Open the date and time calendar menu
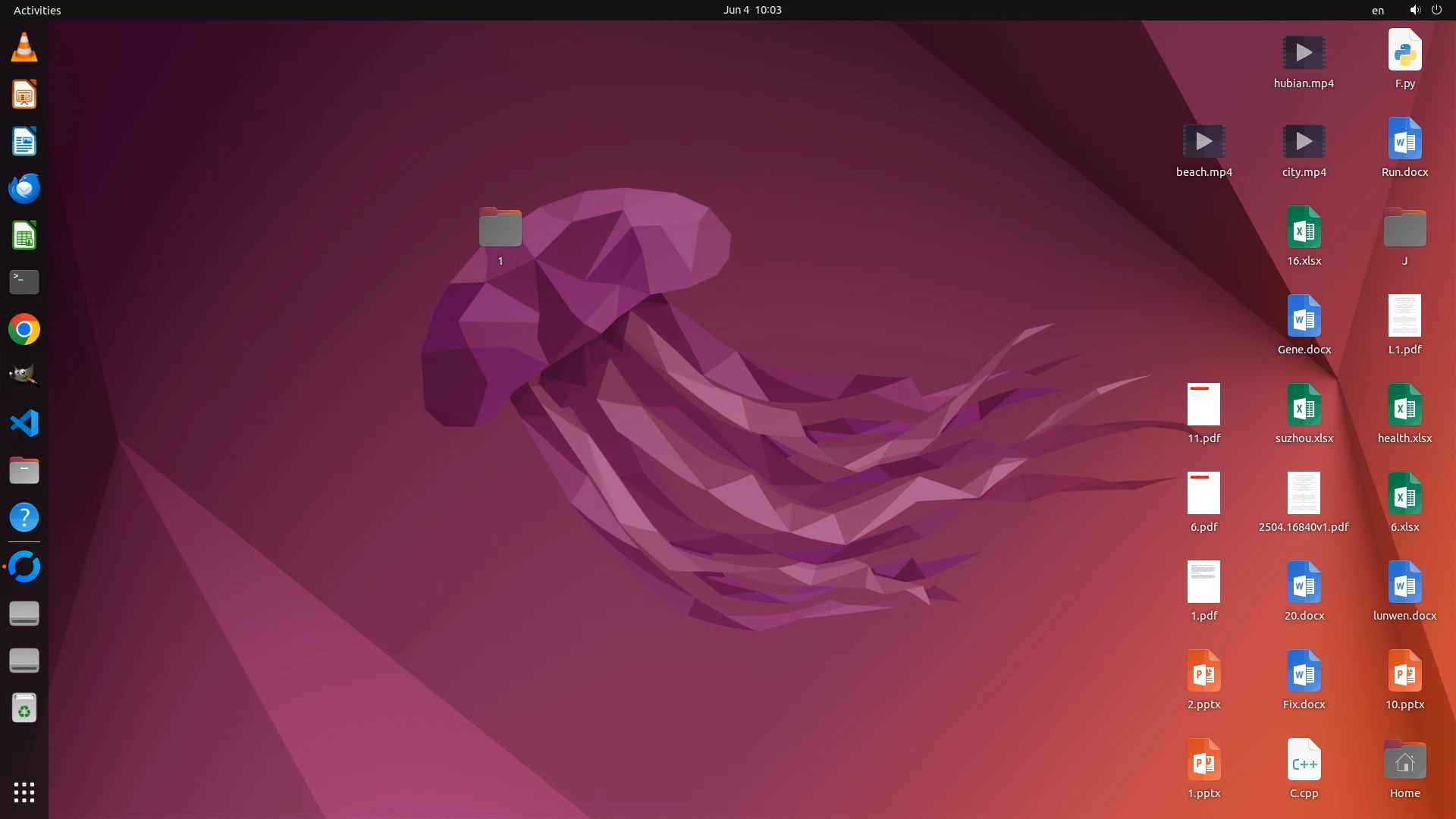 [752, 10]
